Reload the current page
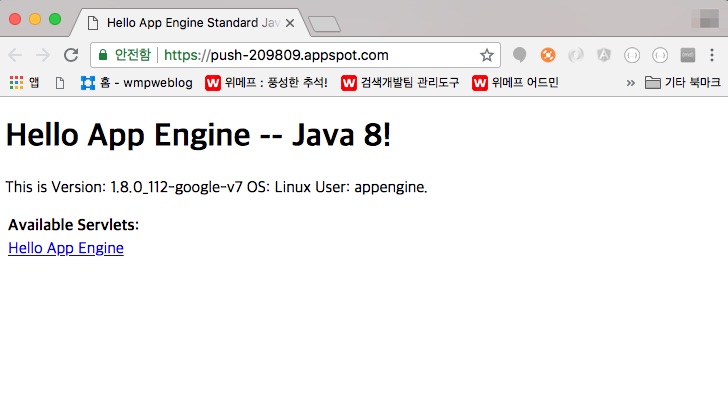This screenshot has width=728, height=400. coord(71,56)
